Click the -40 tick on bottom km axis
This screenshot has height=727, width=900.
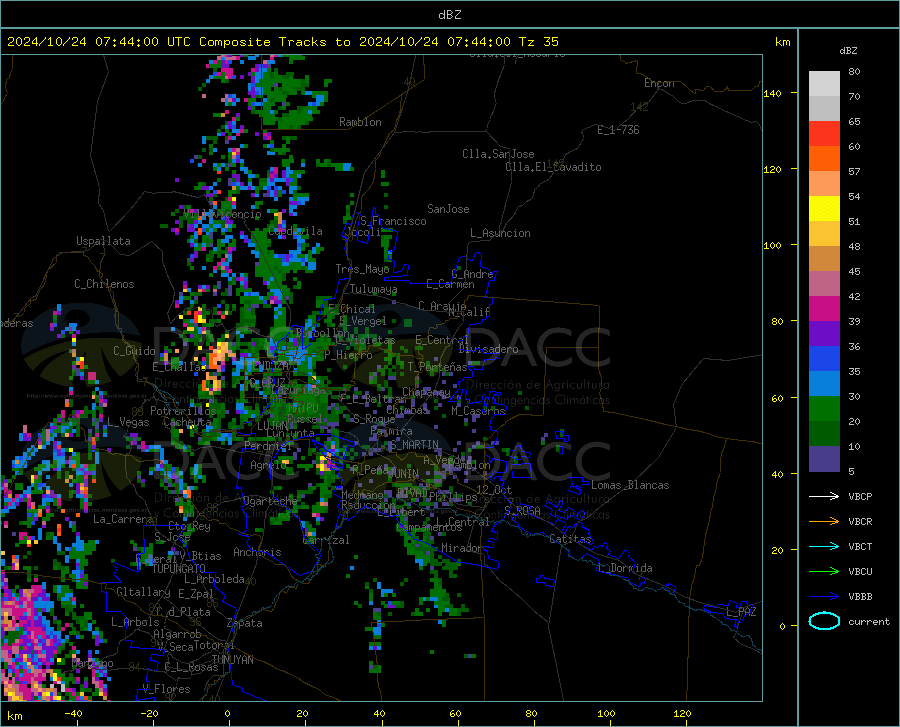(x=73, y=713)
